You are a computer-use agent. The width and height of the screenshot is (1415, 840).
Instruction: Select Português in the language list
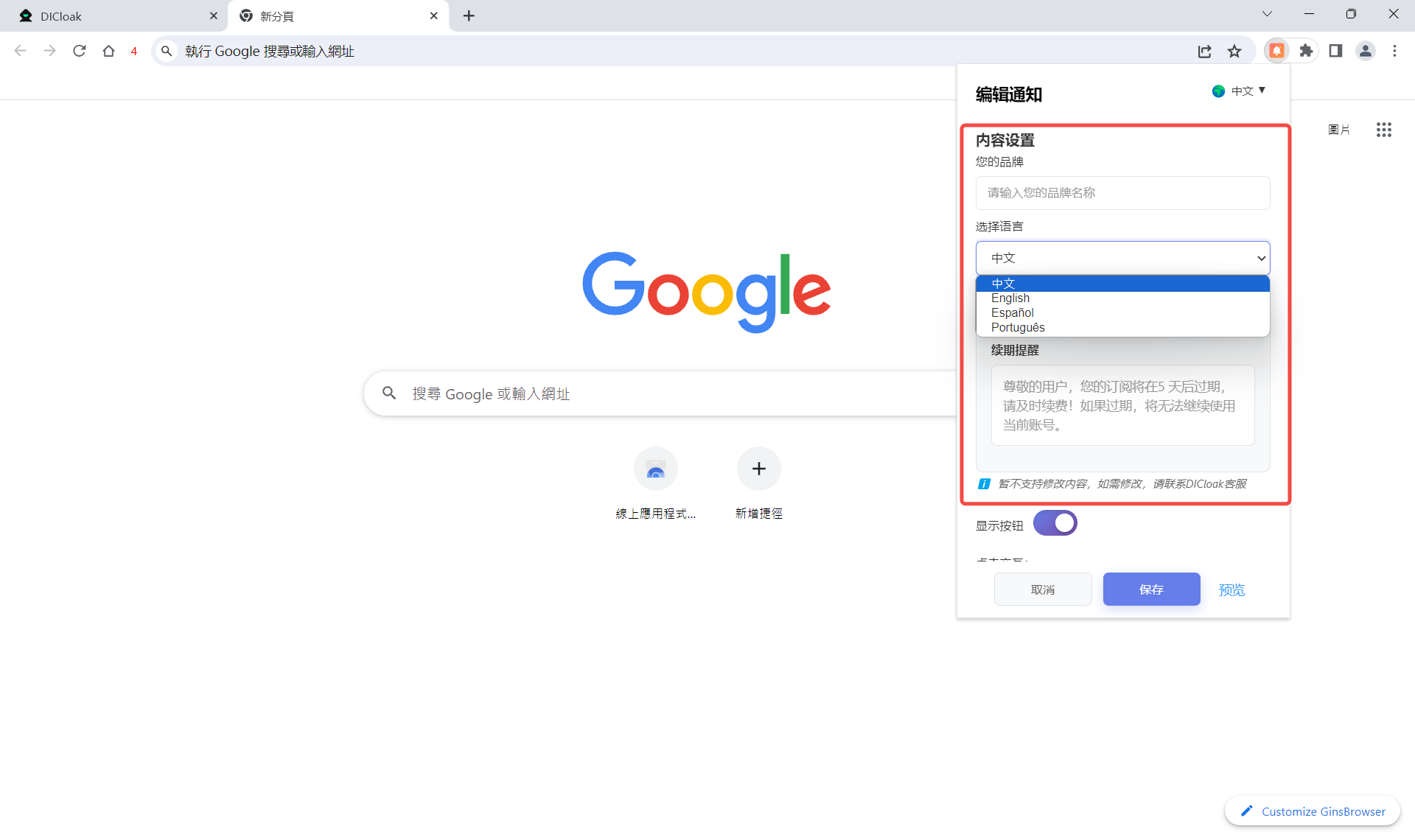pyautogui.click(x=1122, y=328)
